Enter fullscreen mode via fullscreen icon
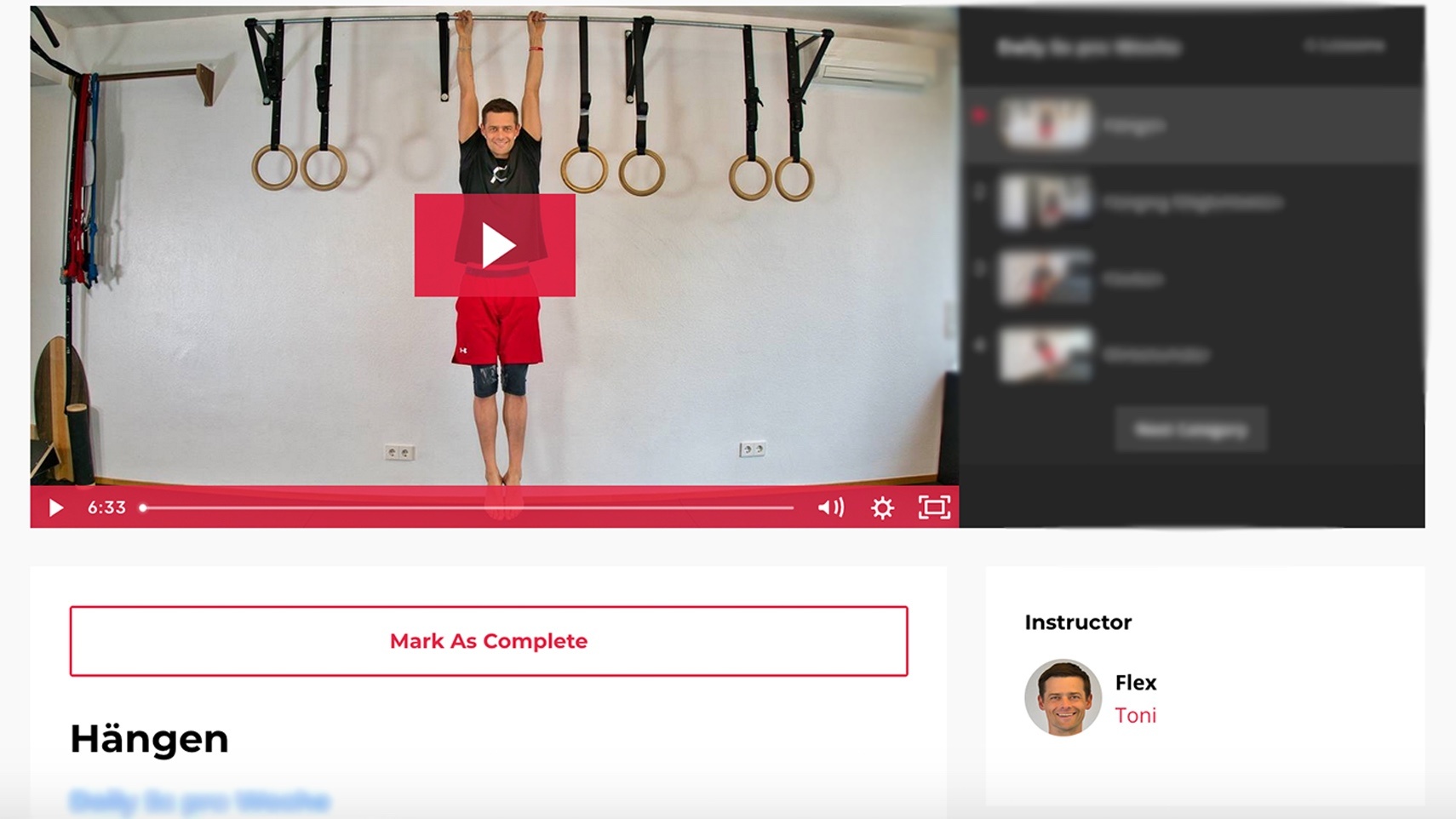1456x819 pixels. tap(934, 507)
